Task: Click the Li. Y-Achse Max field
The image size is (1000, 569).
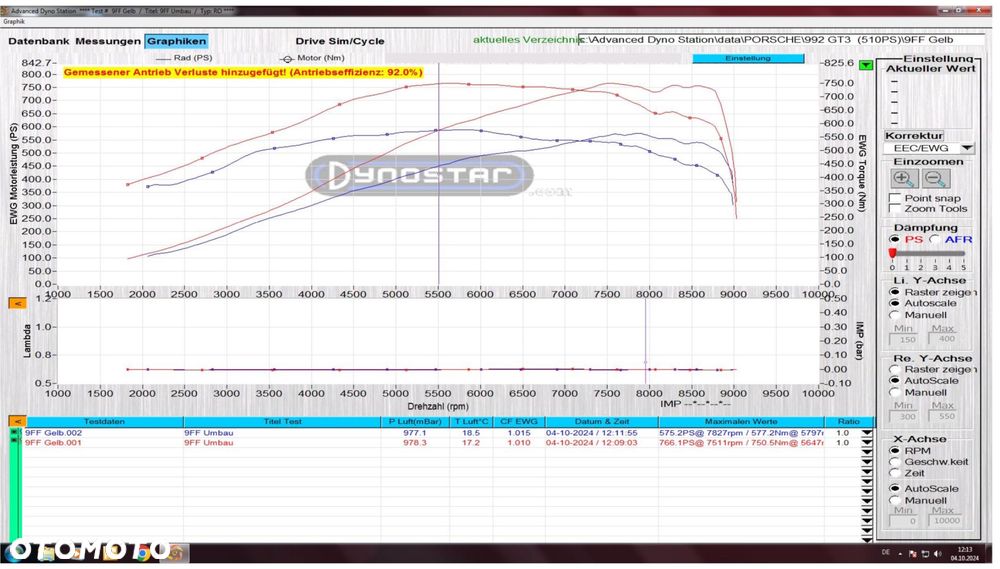Action: coord(943,339)
